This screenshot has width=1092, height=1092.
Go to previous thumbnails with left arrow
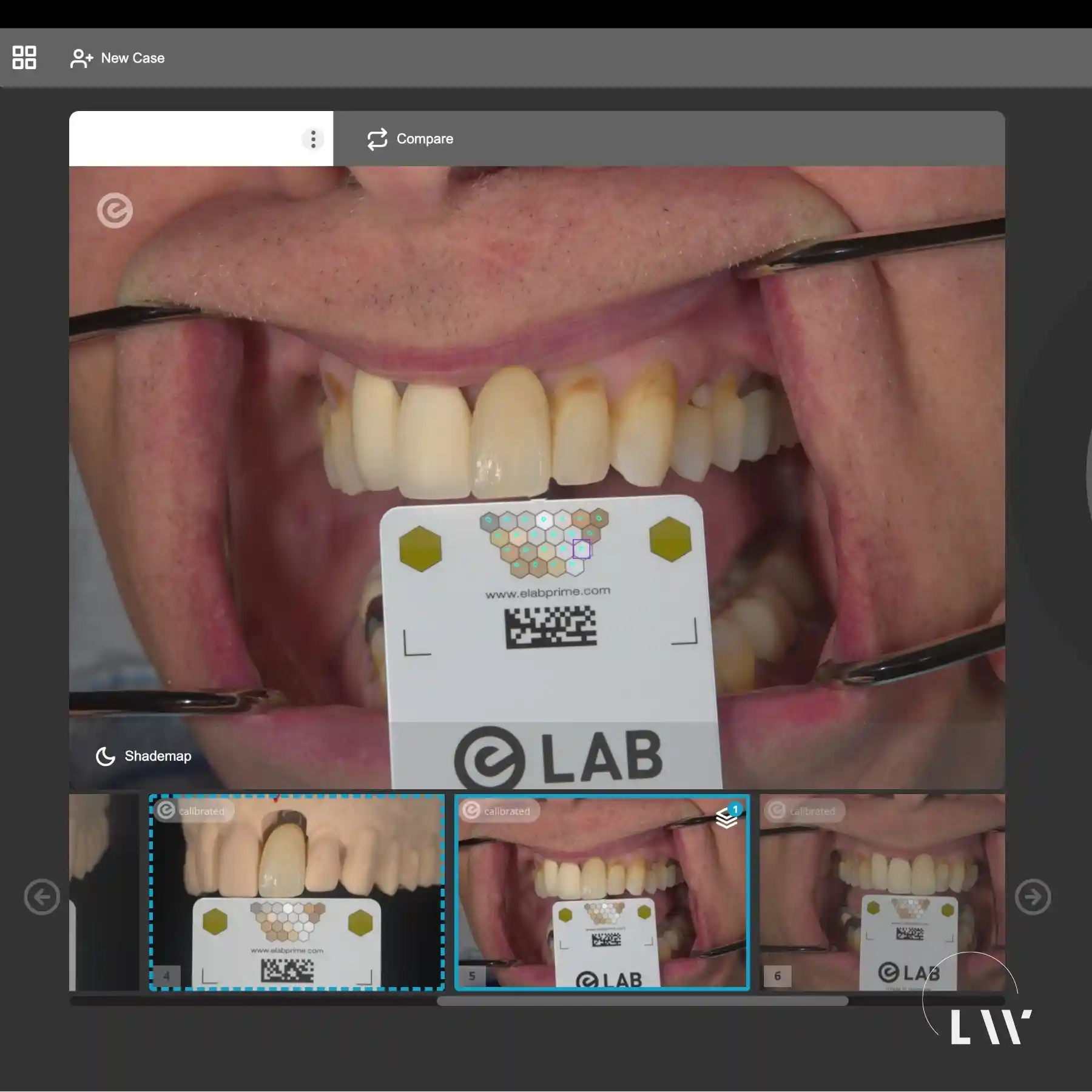(42, 896)
